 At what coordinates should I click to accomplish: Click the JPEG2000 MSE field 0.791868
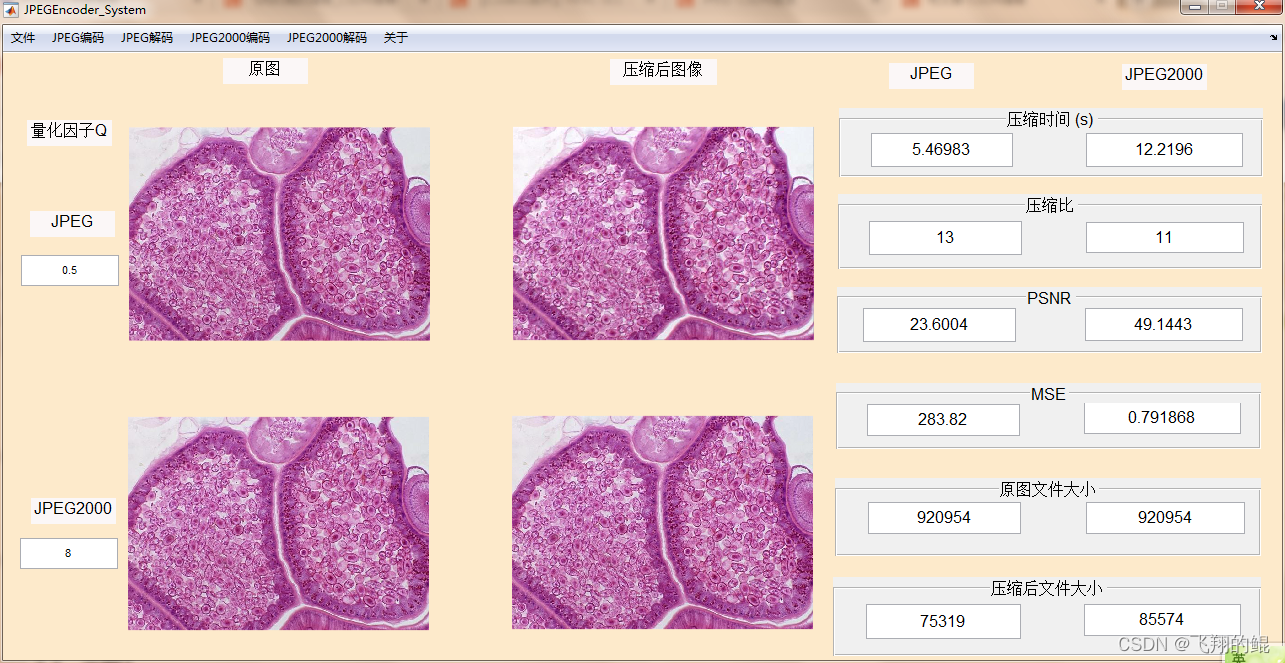click(x=1162, y=418)
